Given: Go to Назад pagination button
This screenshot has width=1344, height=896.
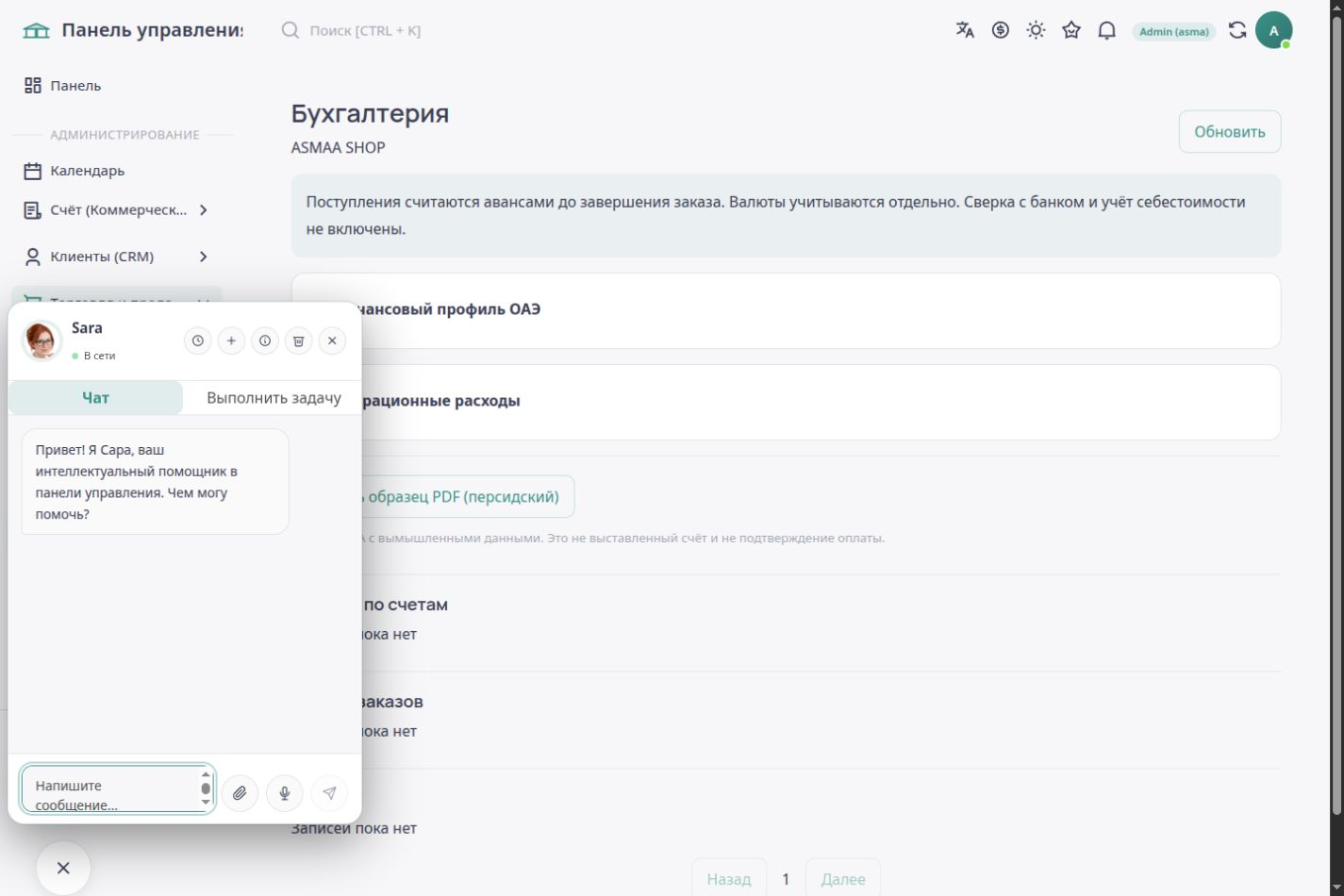Looking at the screenshot, I should 729,878.
